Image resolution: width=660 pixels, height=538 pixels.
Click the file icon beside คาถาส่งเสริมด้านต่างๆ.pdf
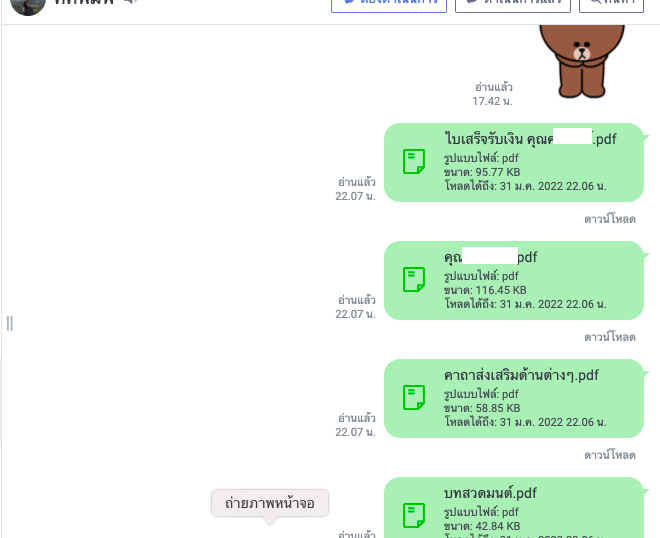(x=414, y=397)
